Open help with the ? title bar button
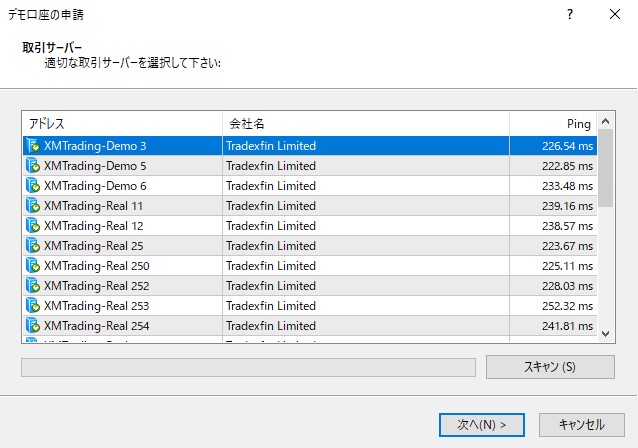The height and width of the screenshot is (448, 638). pyautogui.click(x=569, y=15)
